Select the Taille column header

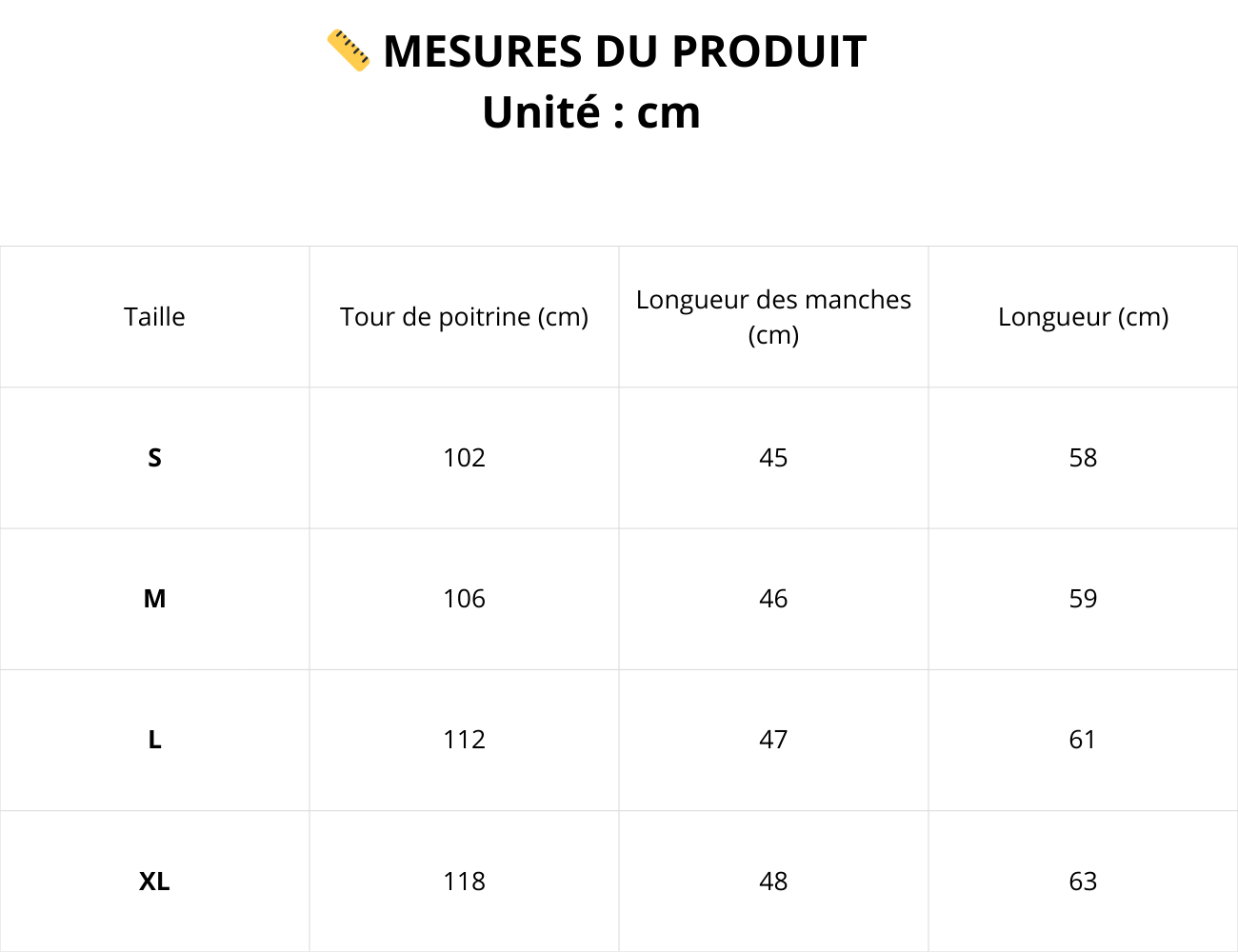coord(154,317)
